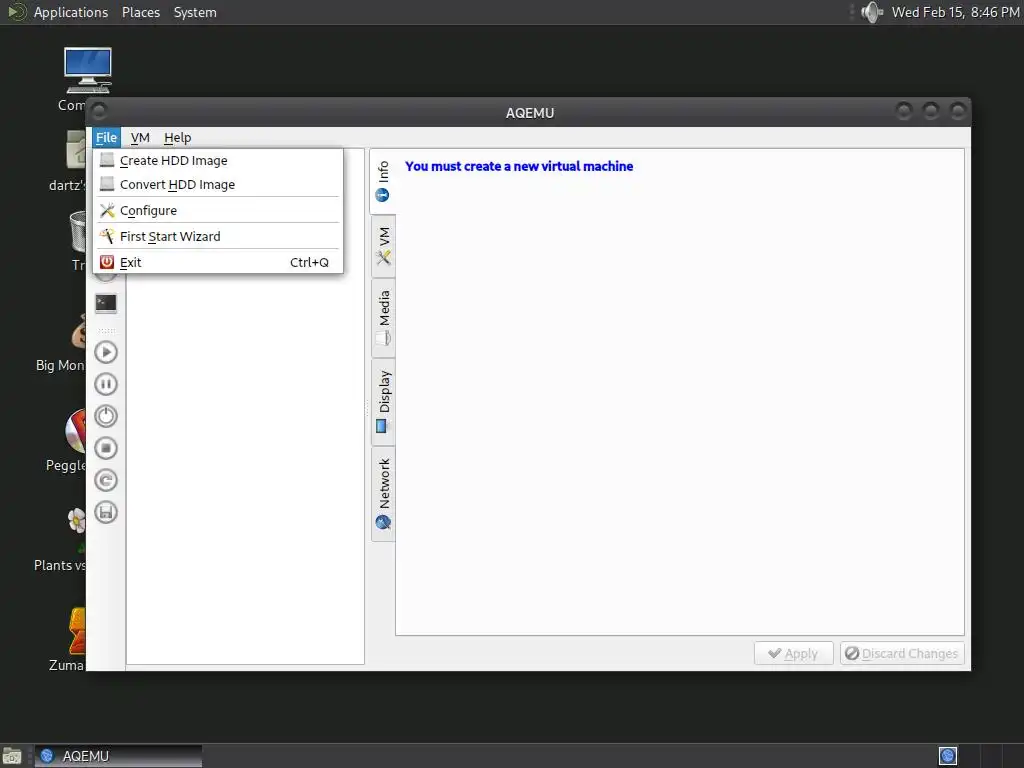Start the virtual machine with play icon
The height and width of the screenshot is (768, 1024).
(x=106, y=352)
